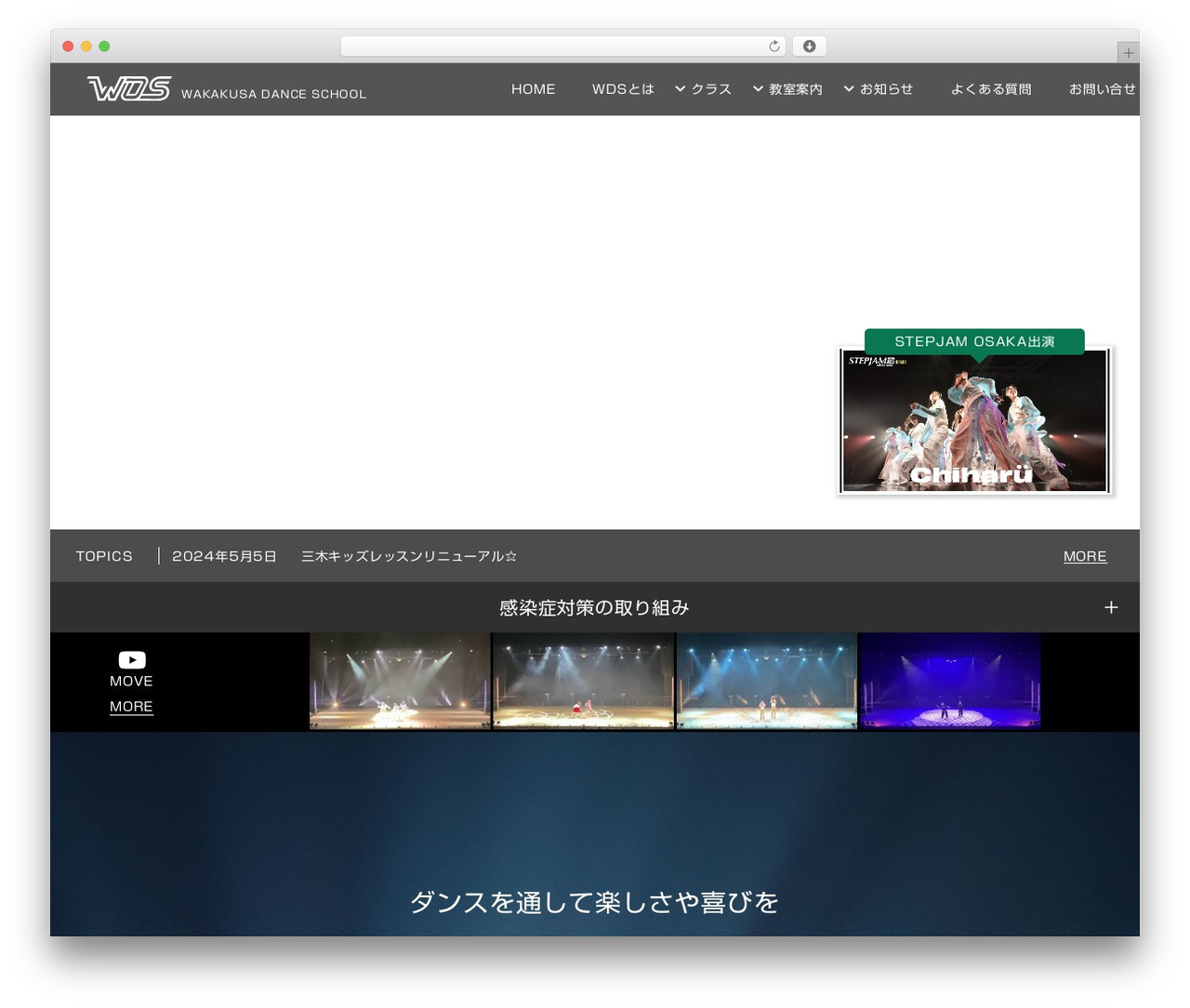Open the お問い合せ page
The height and width of the screenshot is (1008, 1190).
1103,89
